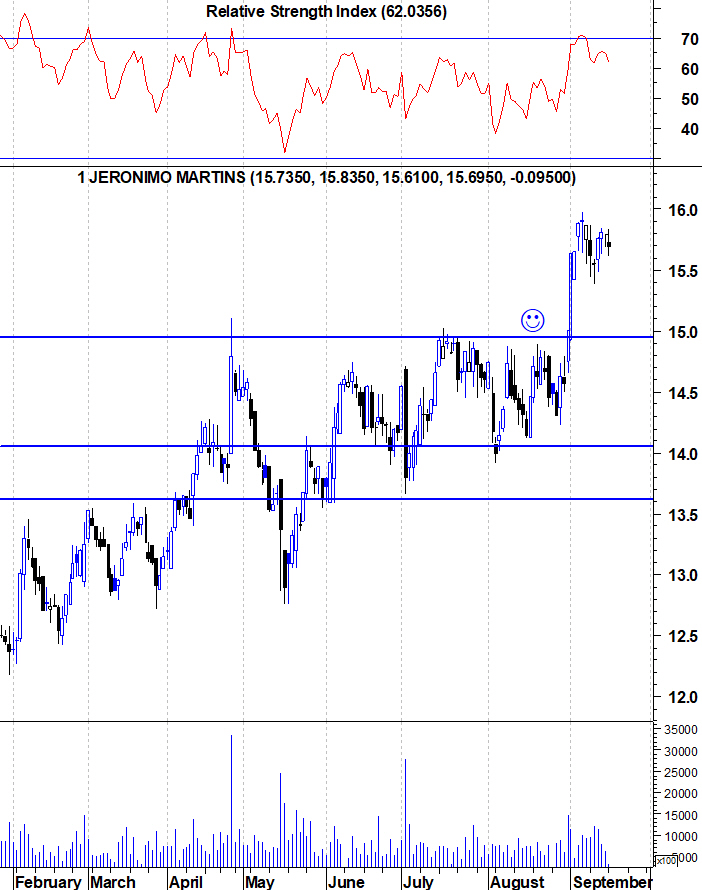Click the February month label
The width and height of the screenshot is (702, 890).
point(49,881)
